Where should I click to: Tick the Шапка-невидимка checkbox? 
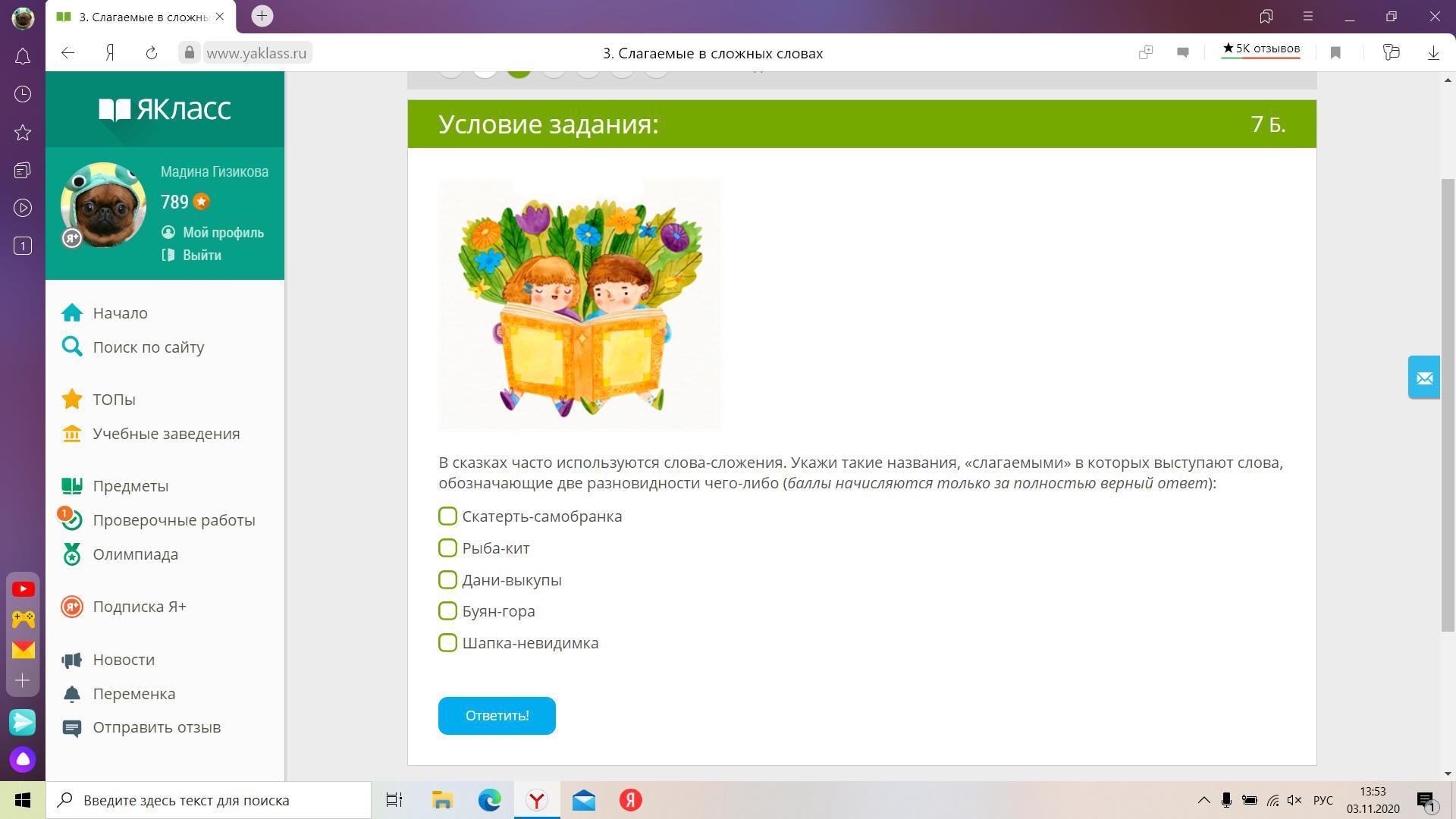click(x=447, y=643)
